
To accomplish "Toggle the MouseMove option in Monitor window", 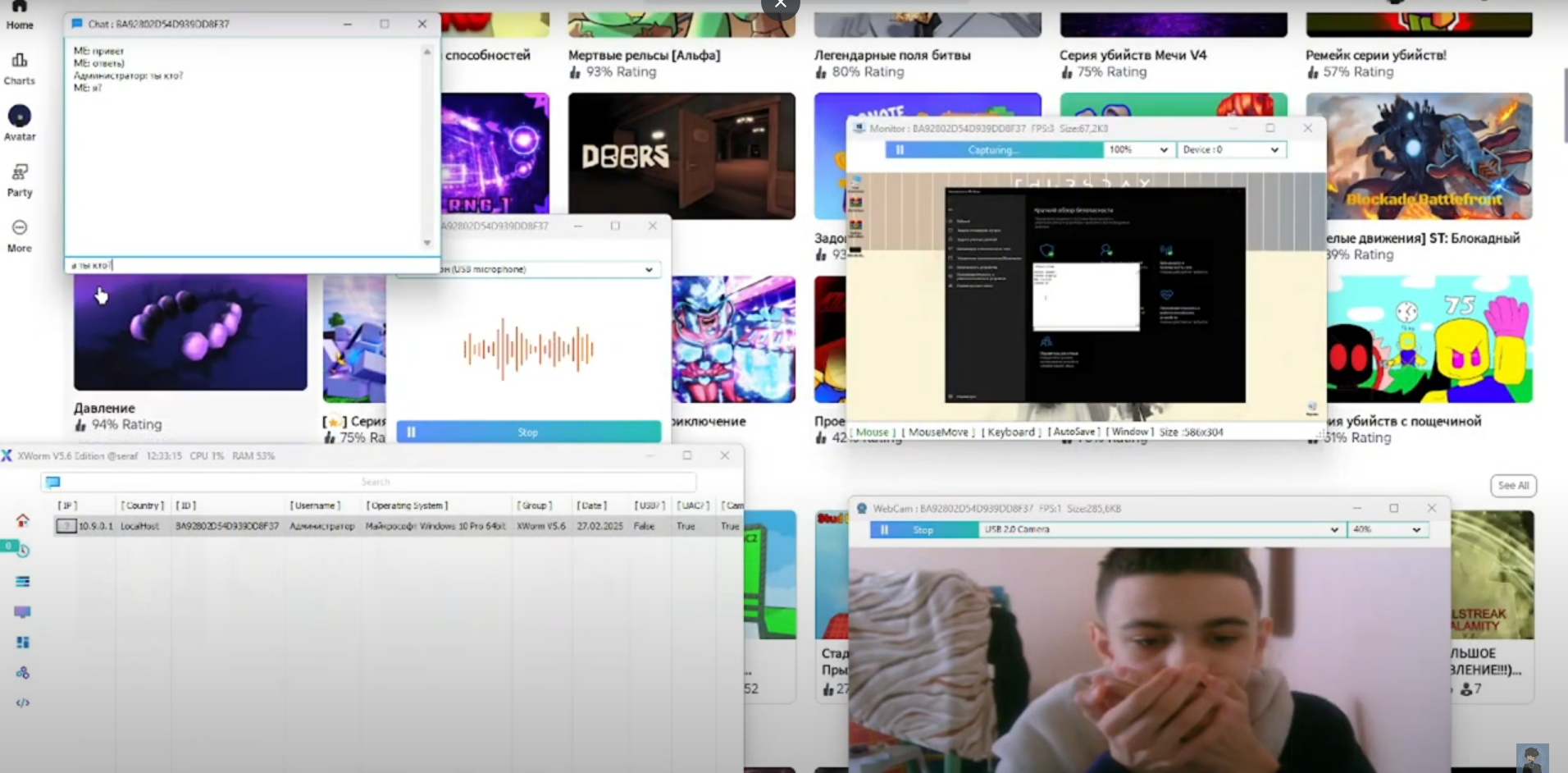I will [938, 432].
